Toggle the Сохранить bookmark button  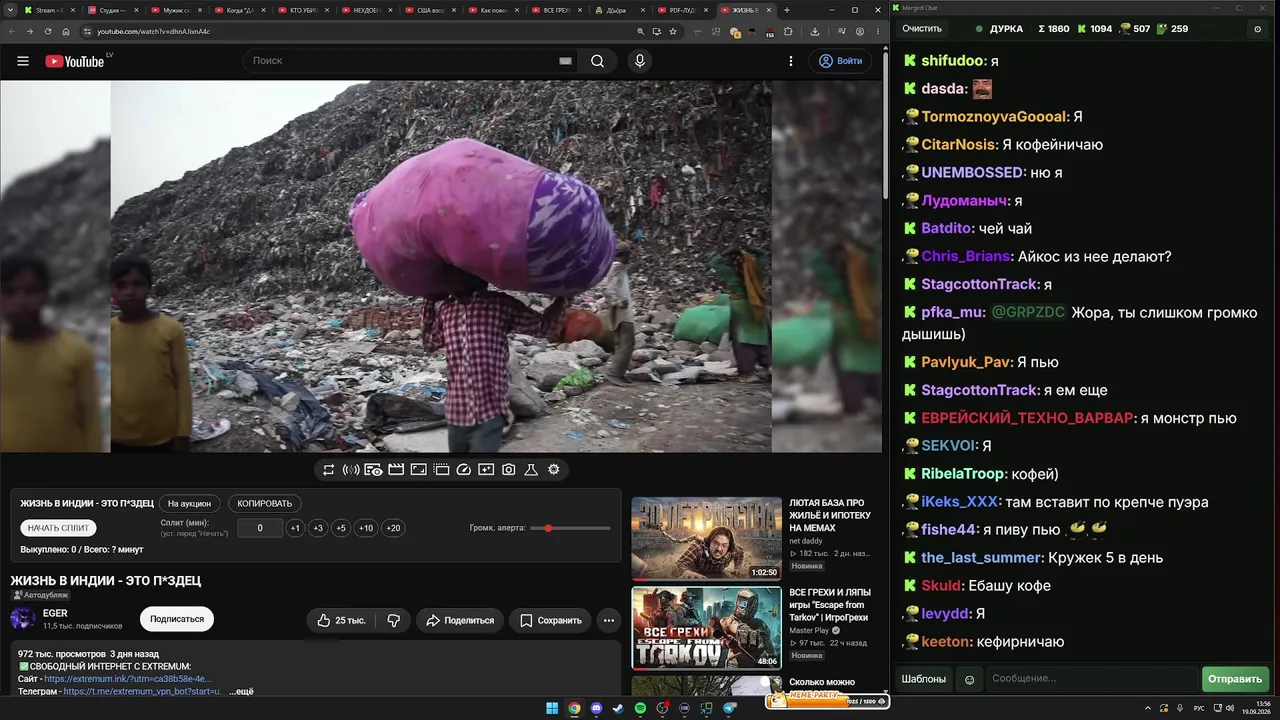(x=550, y=620)
